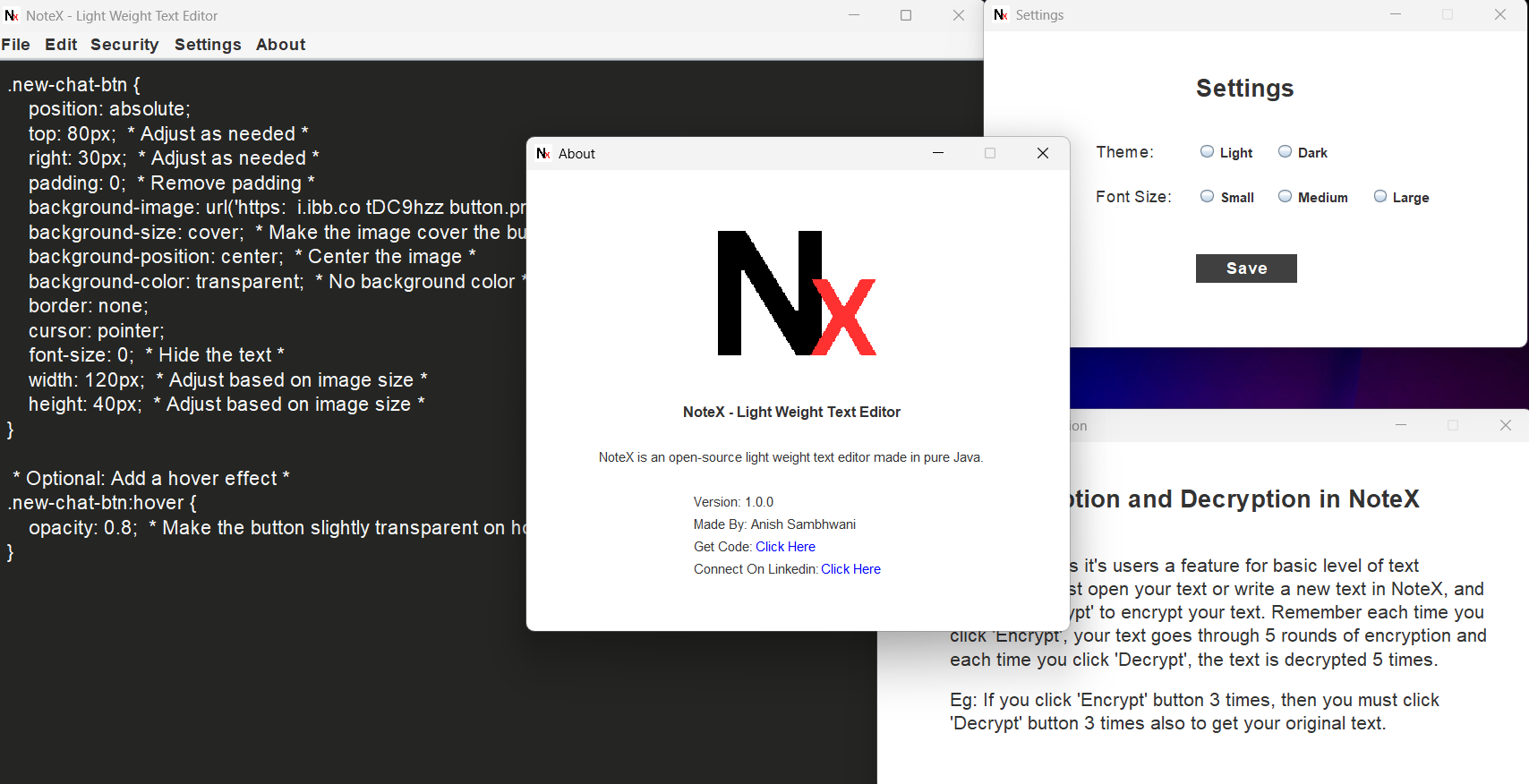Screen dimensions: 1529x784
Task: Minimize the NoteX main editor window
Action: point(854,15)
